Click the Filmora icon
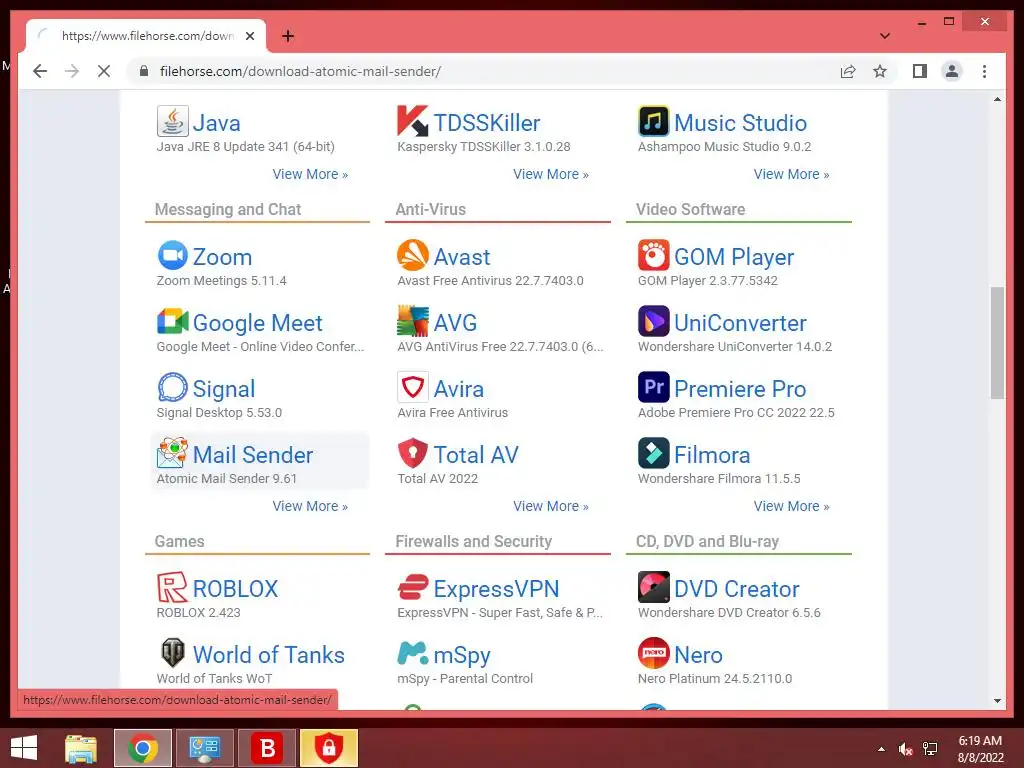 click(654, 453)
